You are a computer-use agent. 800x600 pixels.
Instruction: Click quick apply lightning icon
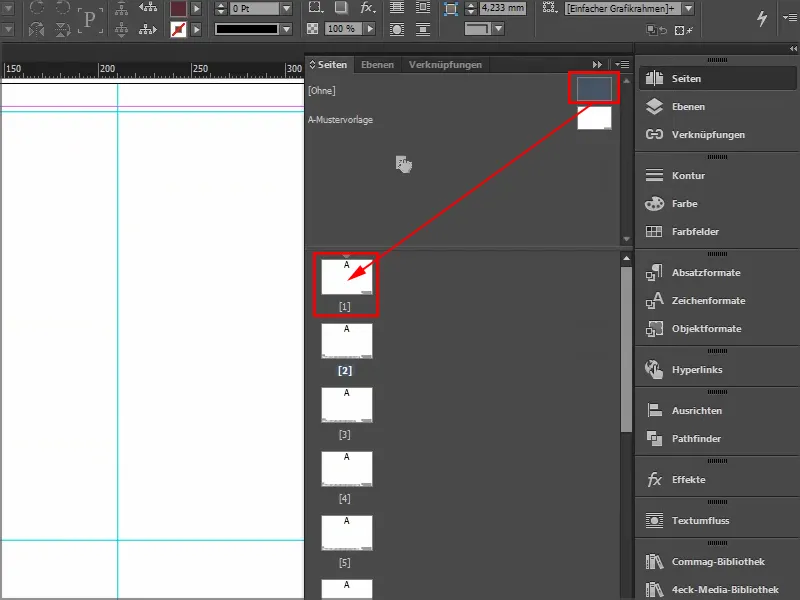tap(762, 18)
